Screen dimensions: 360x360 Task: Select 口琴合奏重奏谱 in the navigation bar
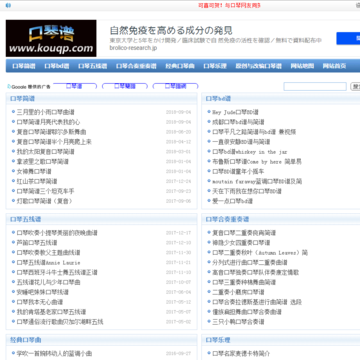tap(136, 66)
